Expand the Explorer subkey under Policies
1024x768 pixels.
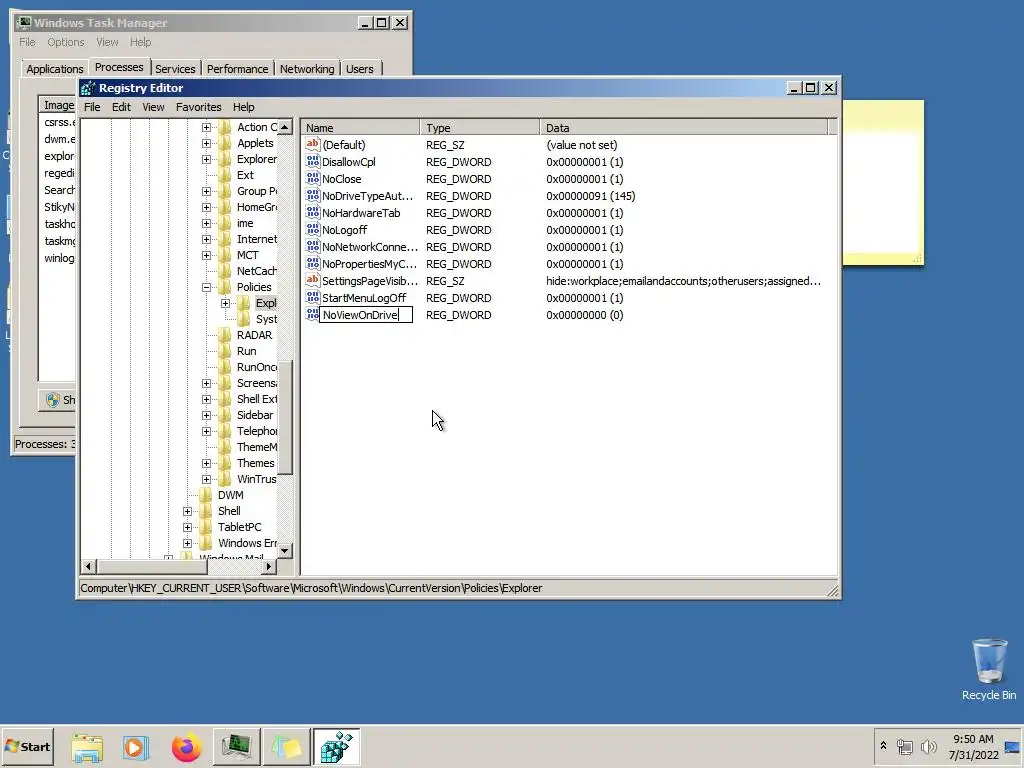pyautogui.click(x=225, y=303)
